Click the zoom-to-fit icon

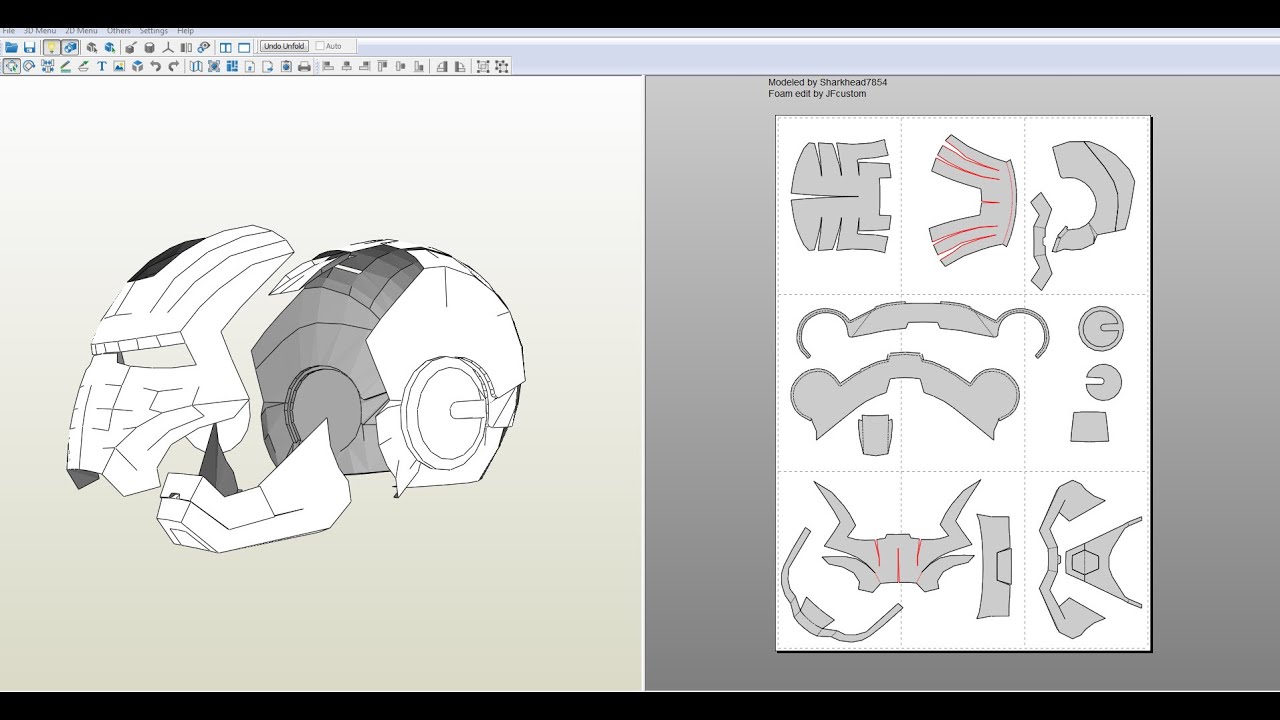click(x=214, y=66)
